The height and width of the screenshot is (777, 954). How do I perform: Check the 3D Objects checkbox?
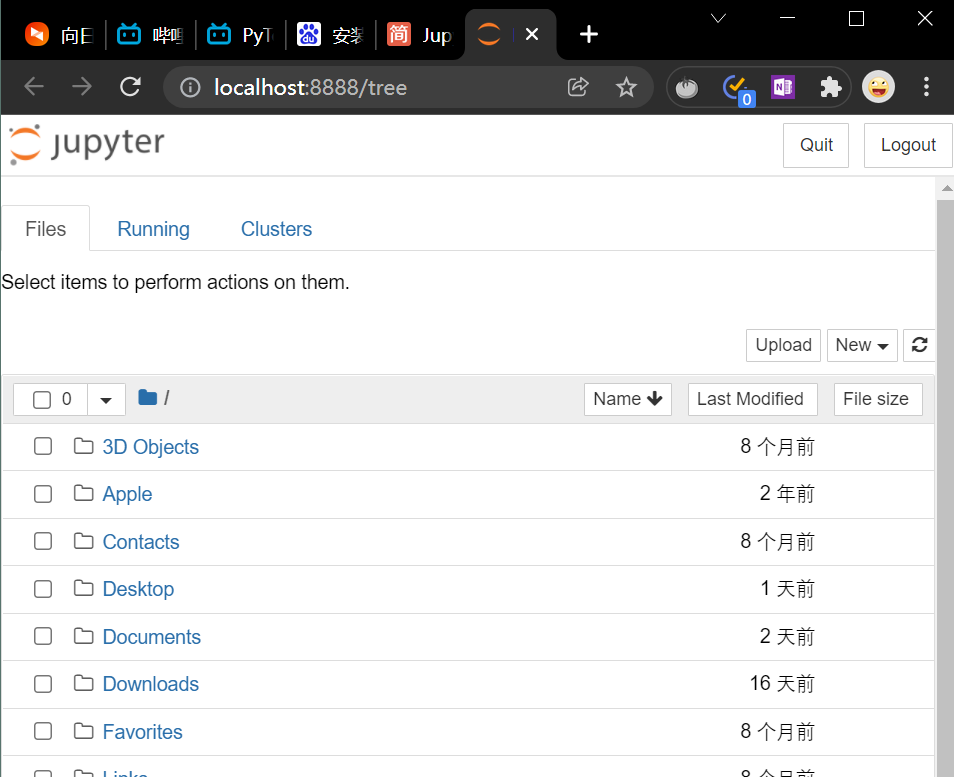[43, 446]
